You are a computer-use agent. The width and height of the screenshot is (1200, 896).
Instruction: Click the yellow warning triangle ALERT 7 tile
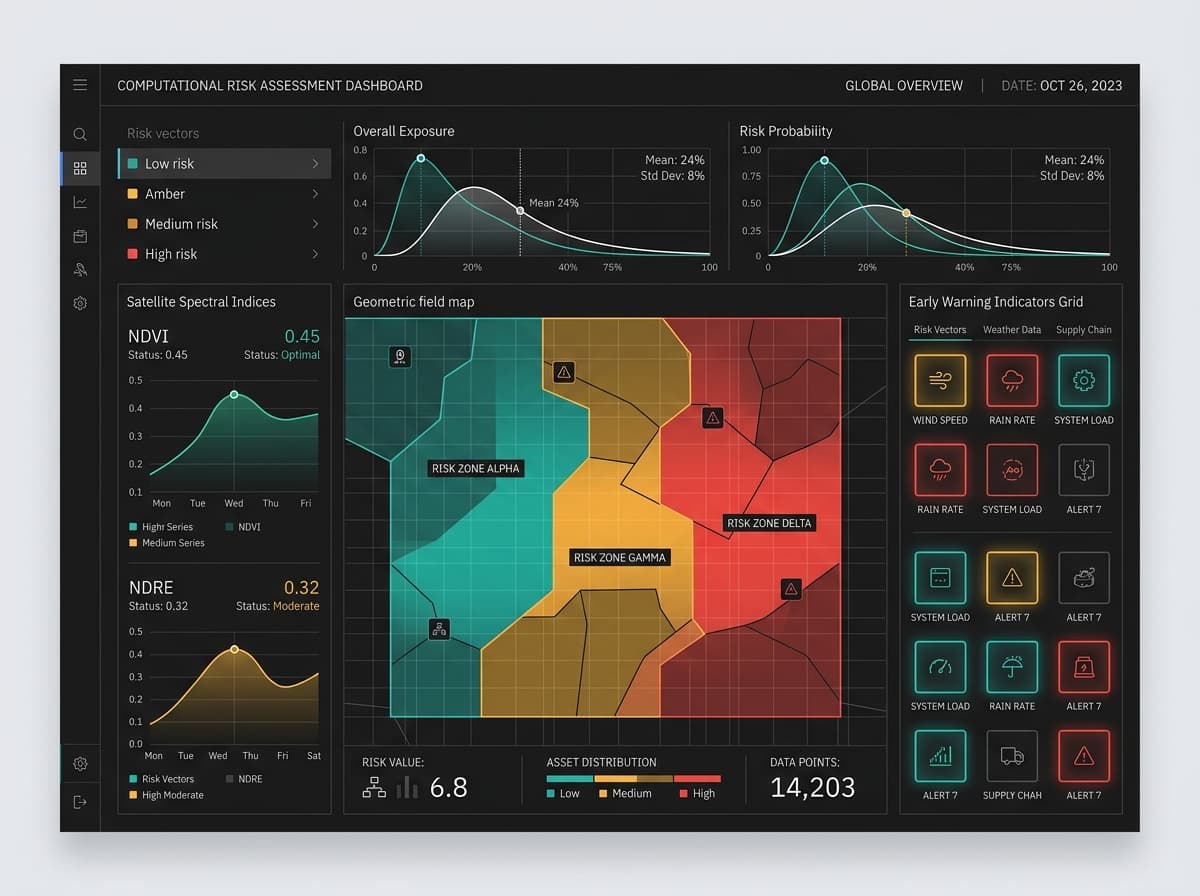tap(1012, 578)
